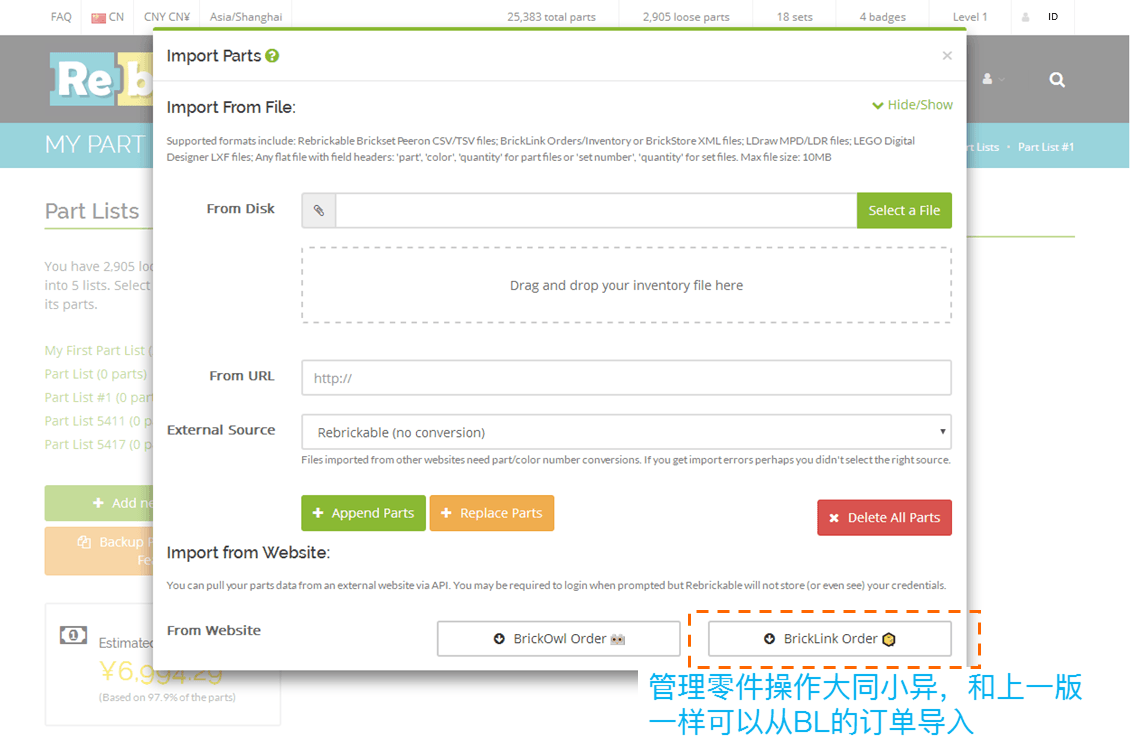Image resolution: width=1134 pixels, height=748 pixels.
Task: Click the 18 sets link
Action: (794, 17)
